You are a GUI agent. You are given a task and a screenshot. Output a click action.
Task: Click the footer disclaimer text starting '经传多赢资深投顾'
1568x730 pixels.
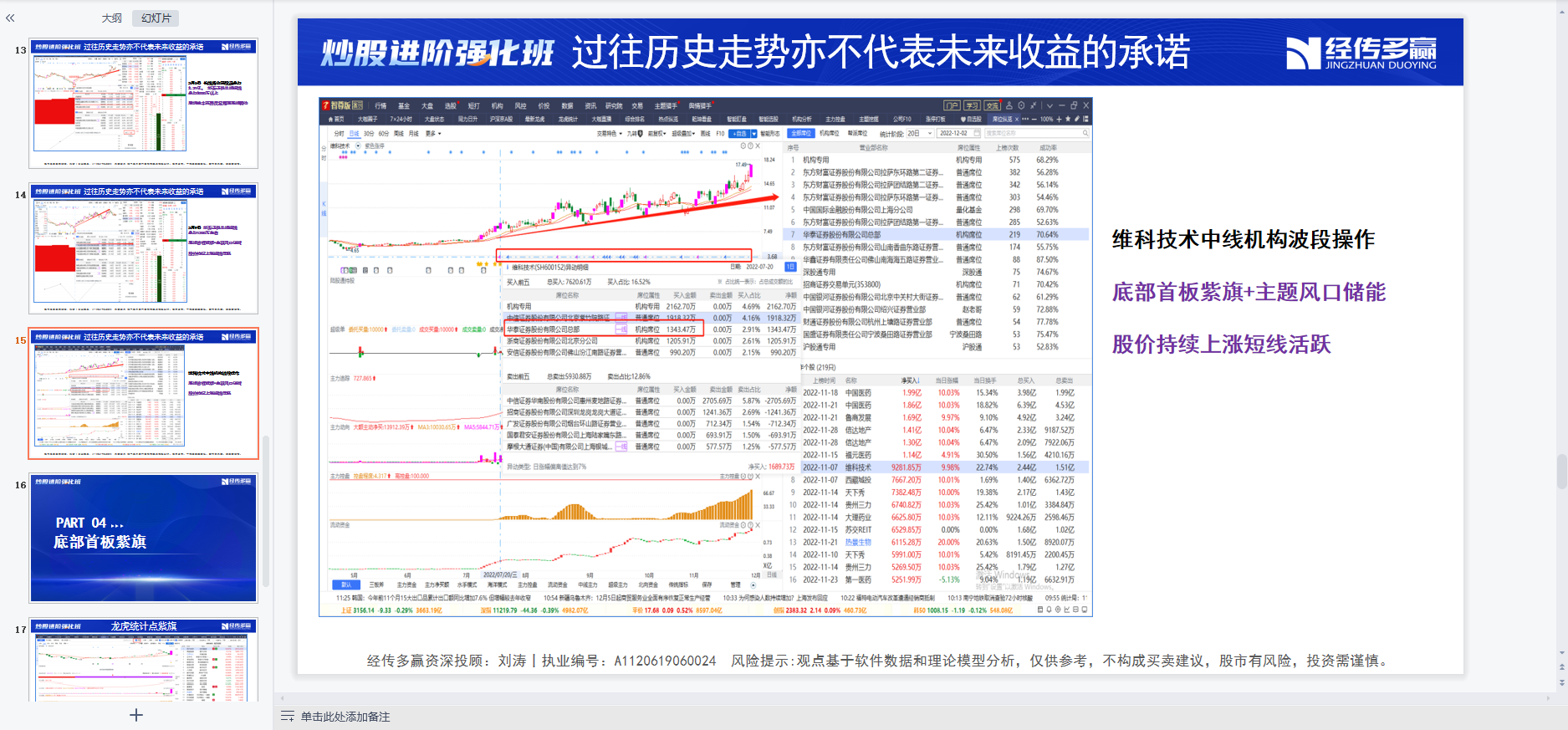point(879,661)
